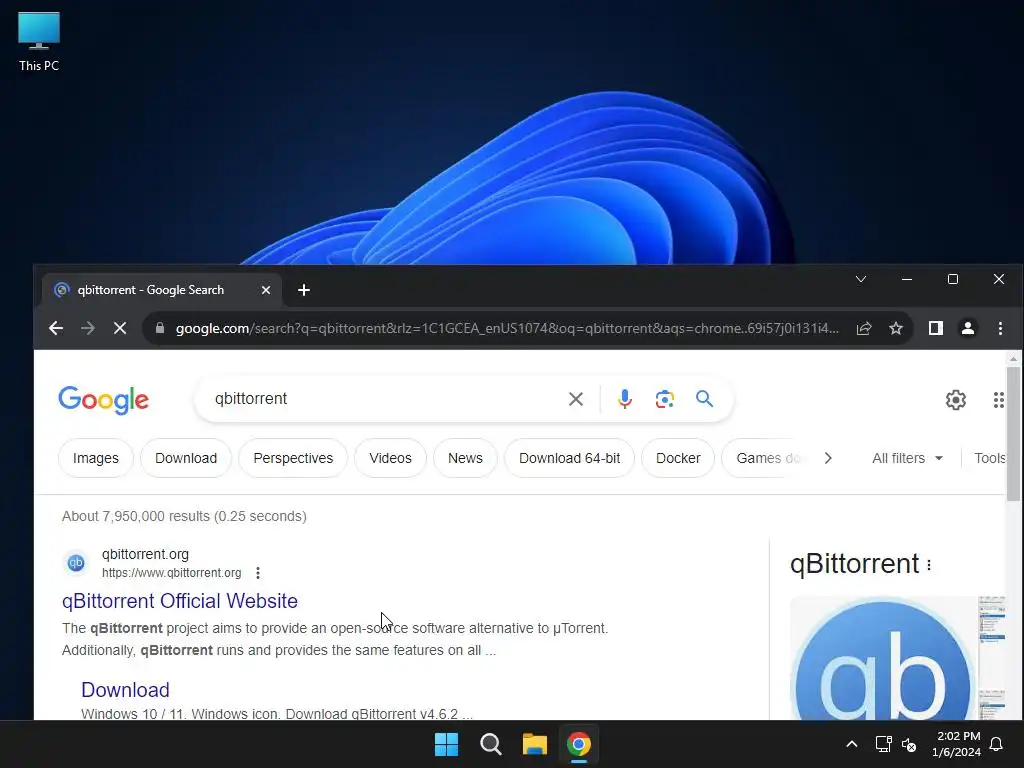Show more search filter chips arrow
1024x768 pixels.
(828, 458)
